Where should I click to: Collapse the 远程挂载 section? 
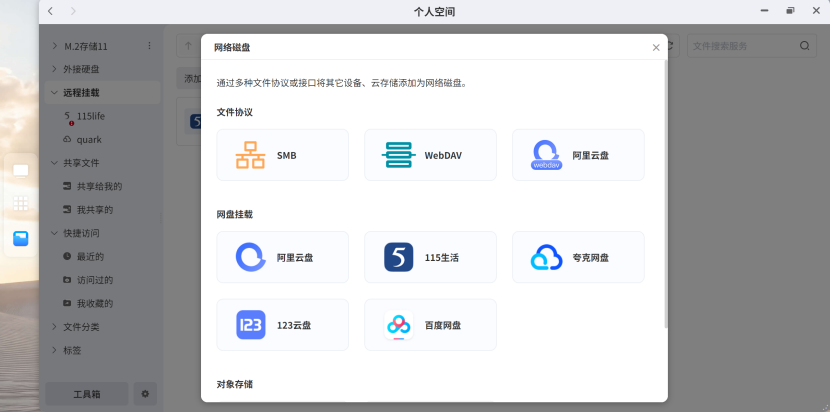tap(55, 93)
